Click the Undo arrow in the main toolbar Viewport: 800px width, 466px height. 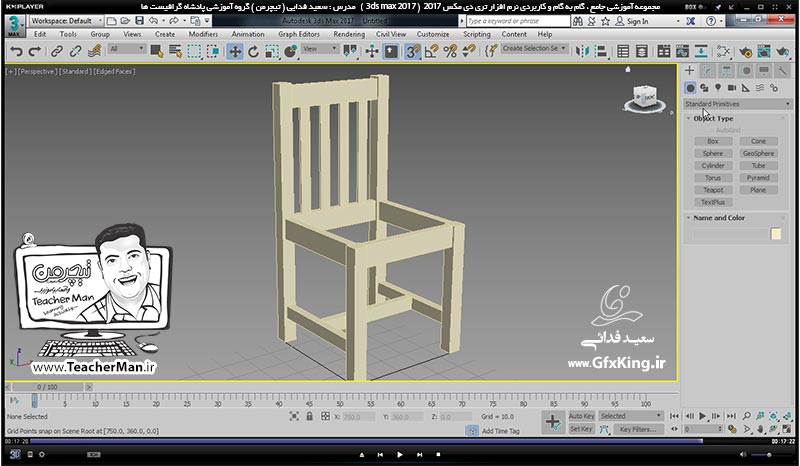click(x=16, y=51)
